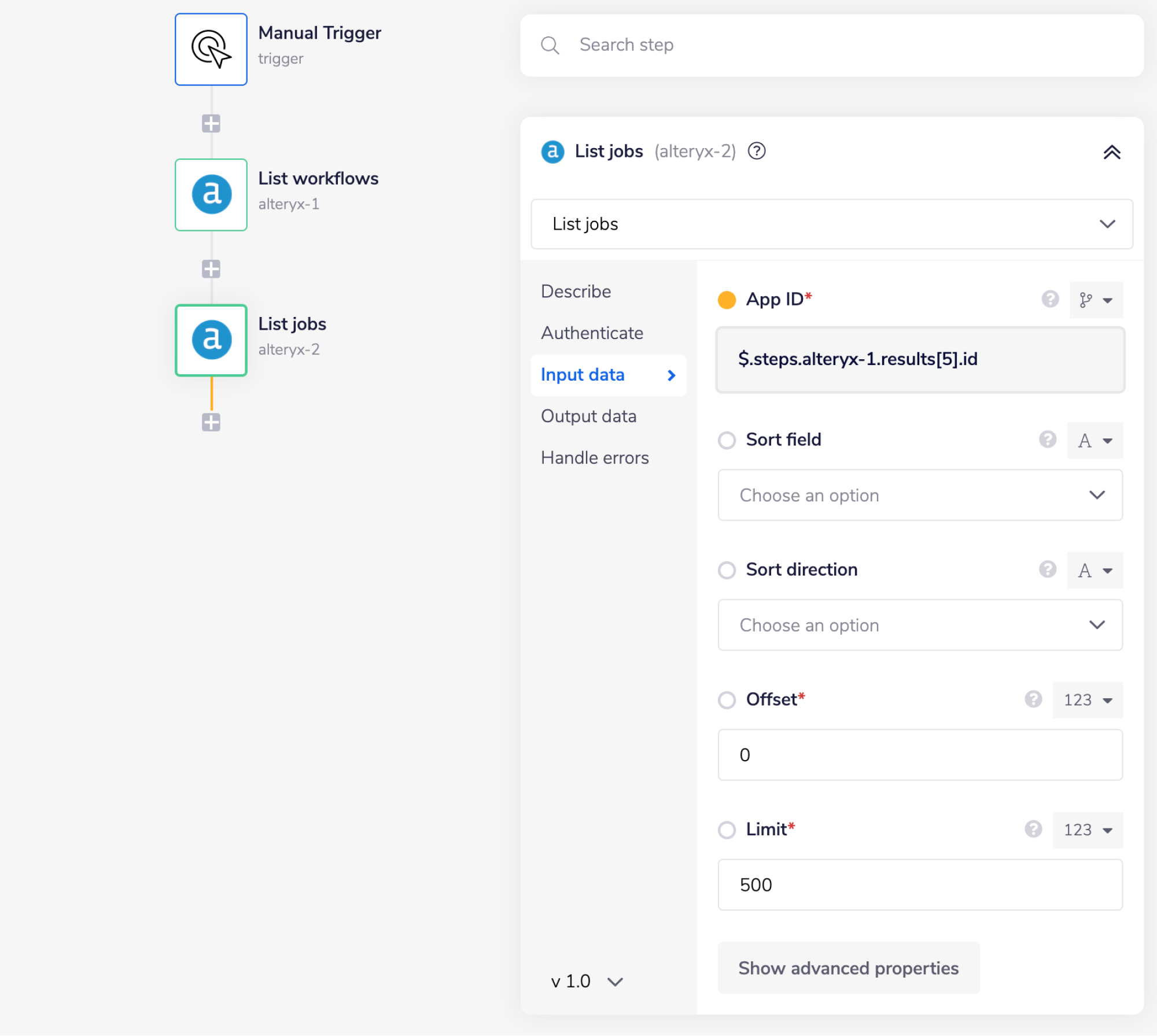Select the List jobs alteryx-2 node icon

click(211, 340)
